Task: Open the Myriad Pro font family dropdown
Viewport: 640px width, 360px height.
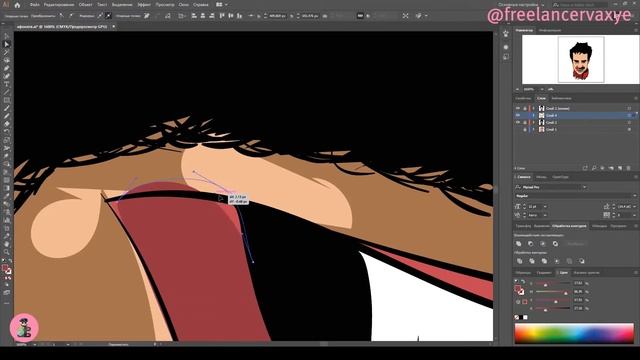Action: pyautogui.click(x=585, y=187)
